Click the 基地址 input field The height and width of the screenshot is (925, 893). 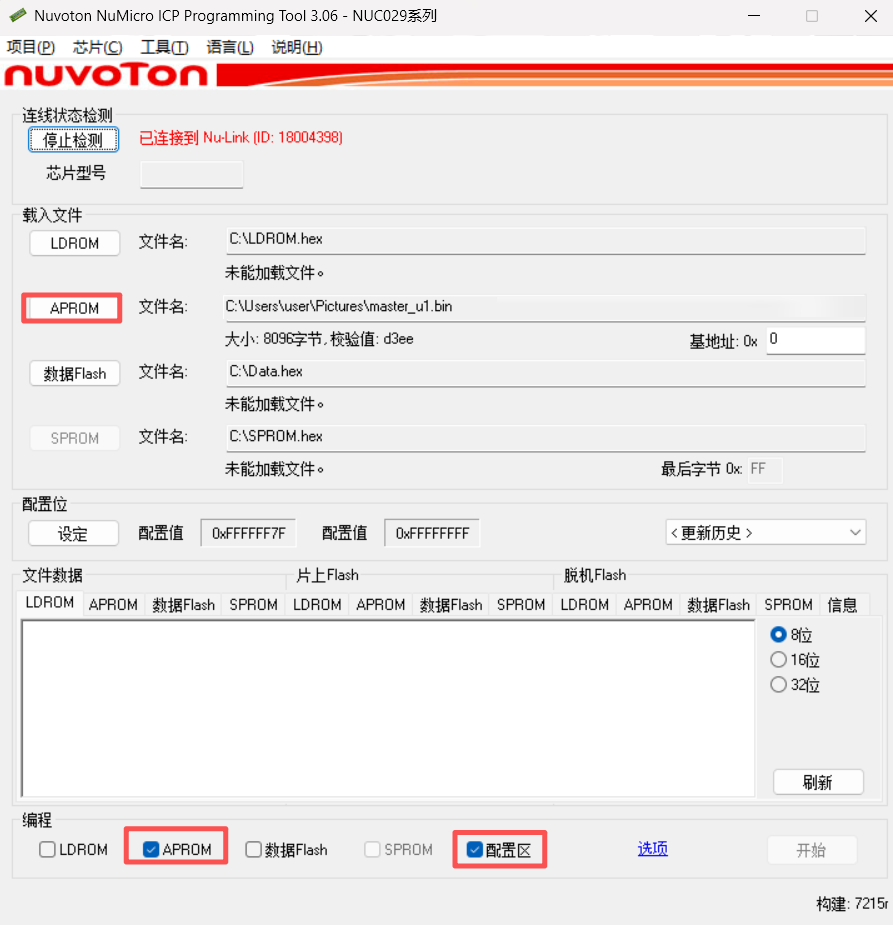(x=814, y=340)
